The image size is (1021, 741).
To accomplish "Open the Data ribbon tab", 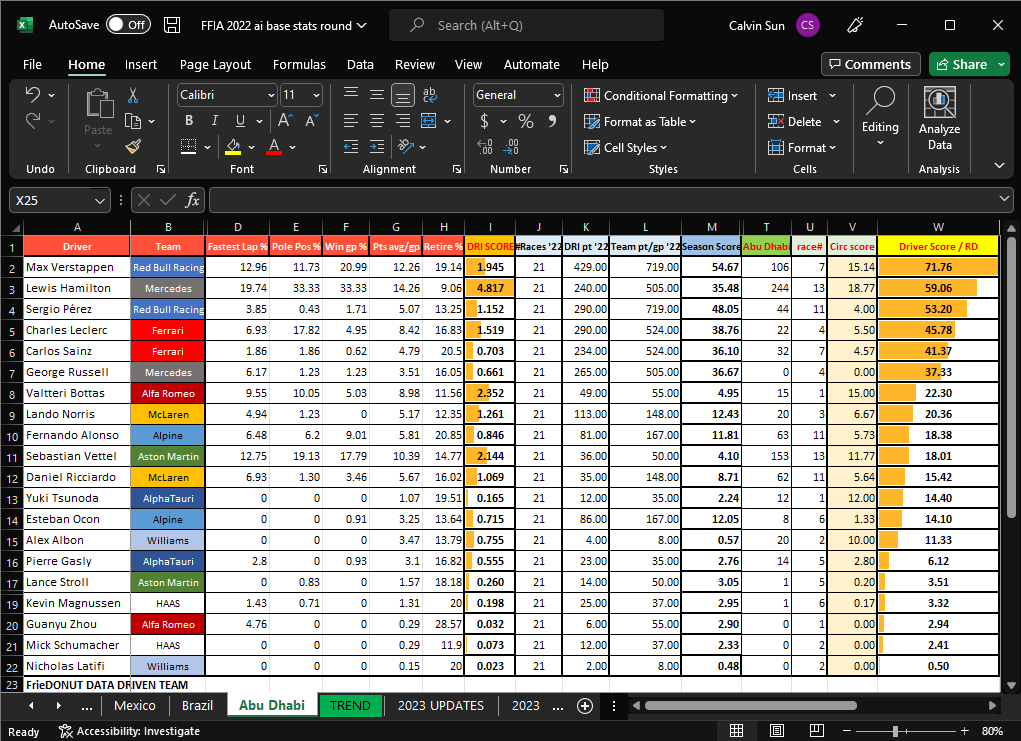I will pyautogui.click(x=360, y=64).
